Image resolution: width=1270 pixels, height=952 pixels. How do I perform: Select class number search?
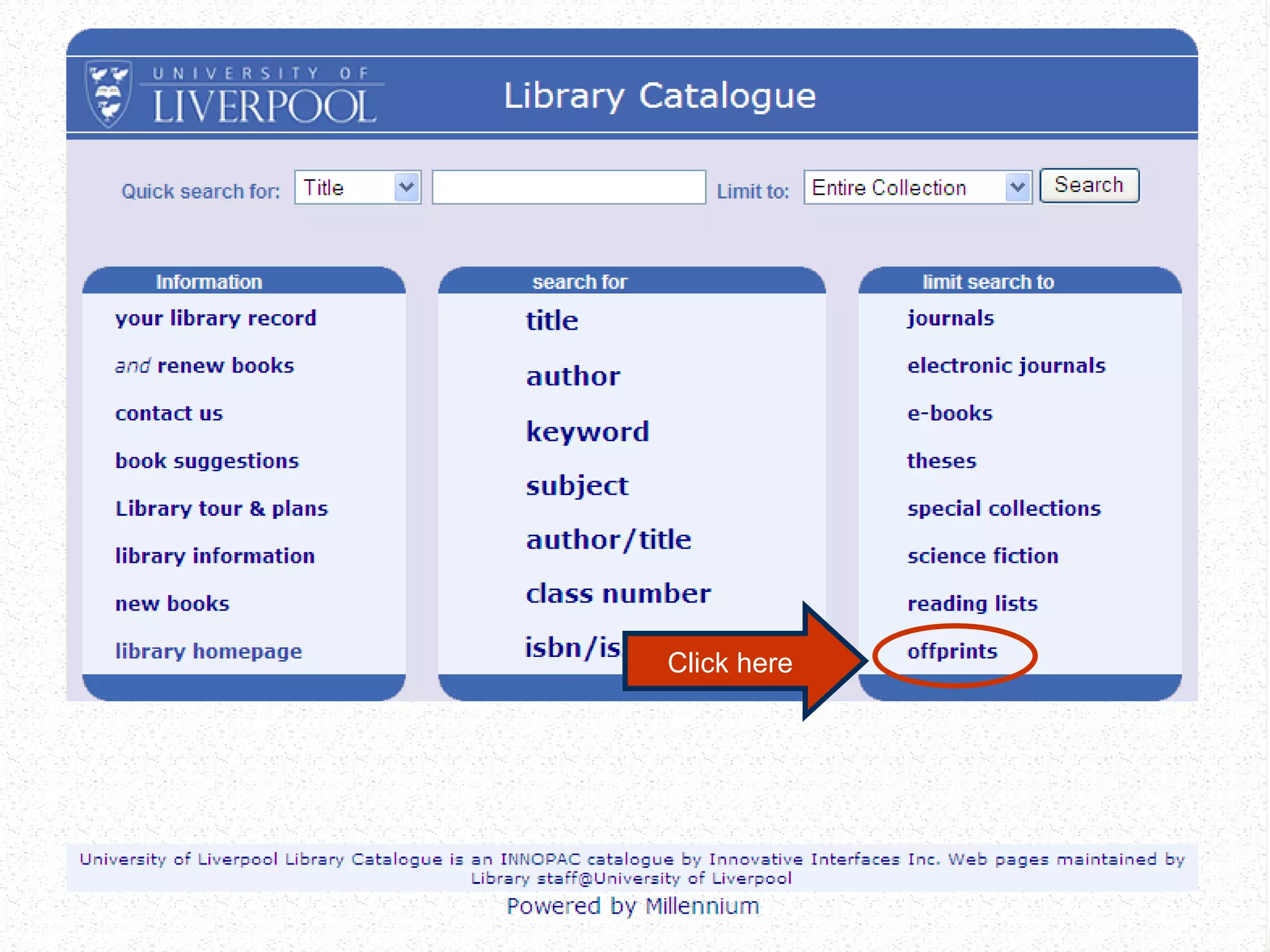(618, 594)
